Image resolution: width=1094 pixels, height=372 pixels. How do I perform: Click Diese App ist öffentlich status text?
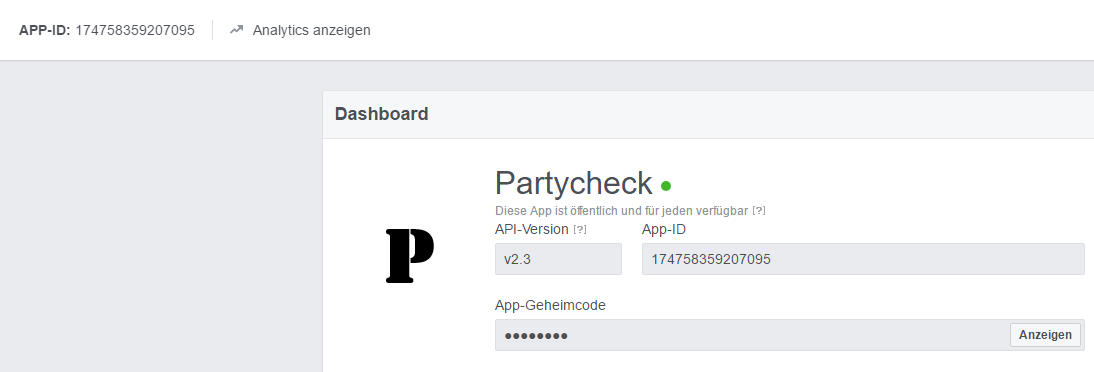622,211
